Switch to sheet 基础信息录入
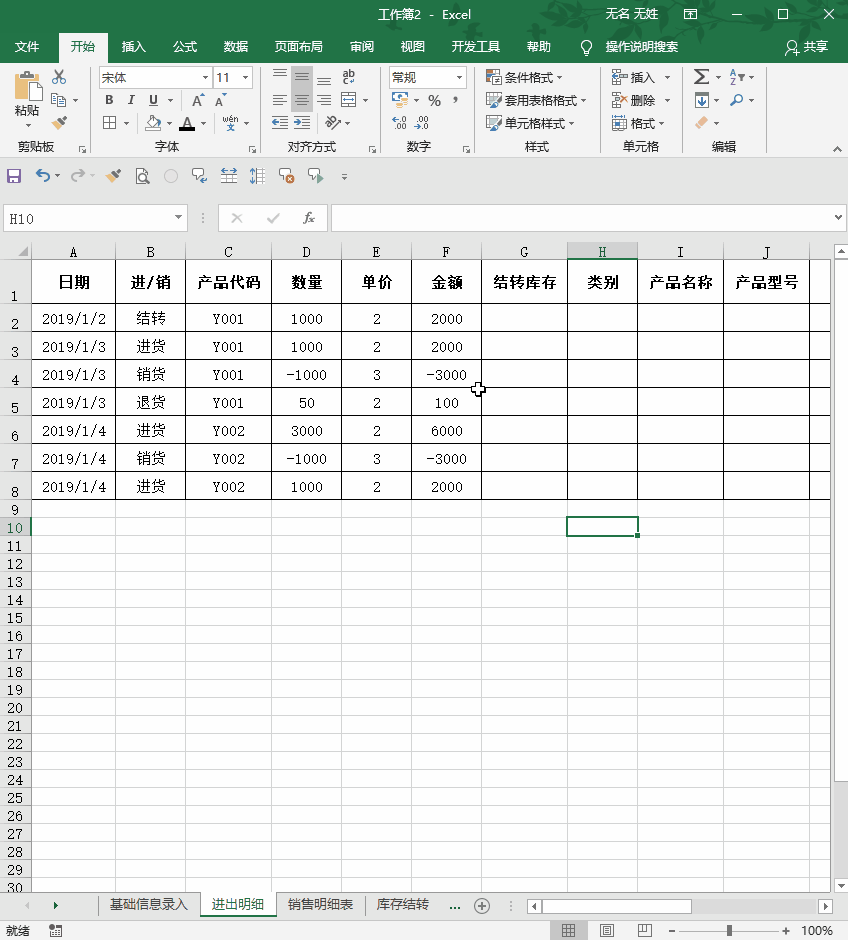The image size is (848, 940). point(148,905)
